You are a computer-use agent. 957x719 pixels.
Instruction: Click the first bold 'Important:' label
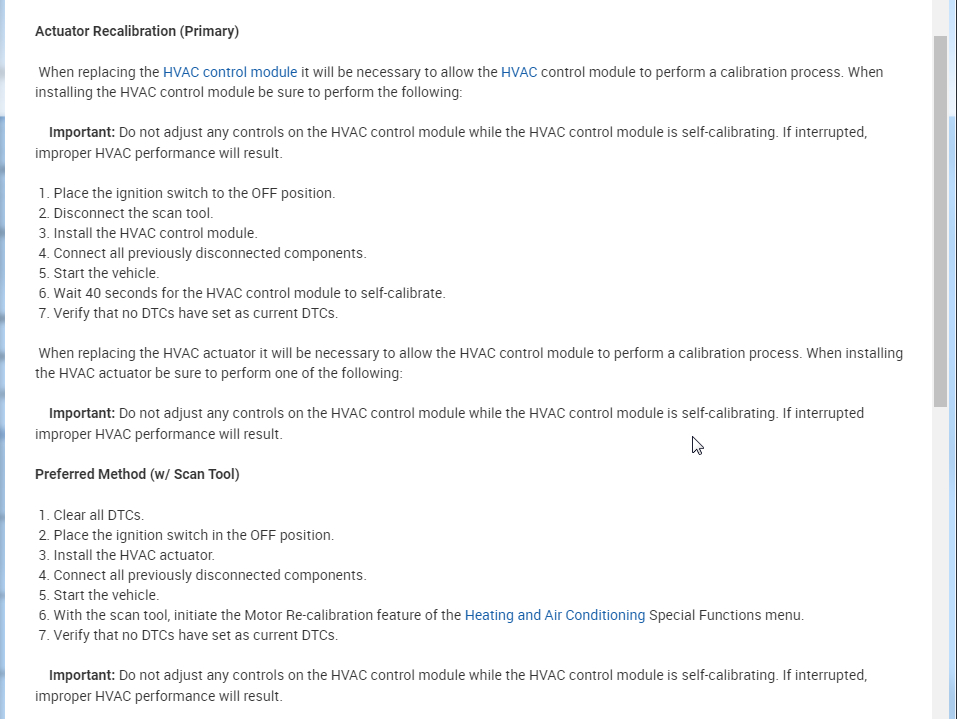point(82,132)
